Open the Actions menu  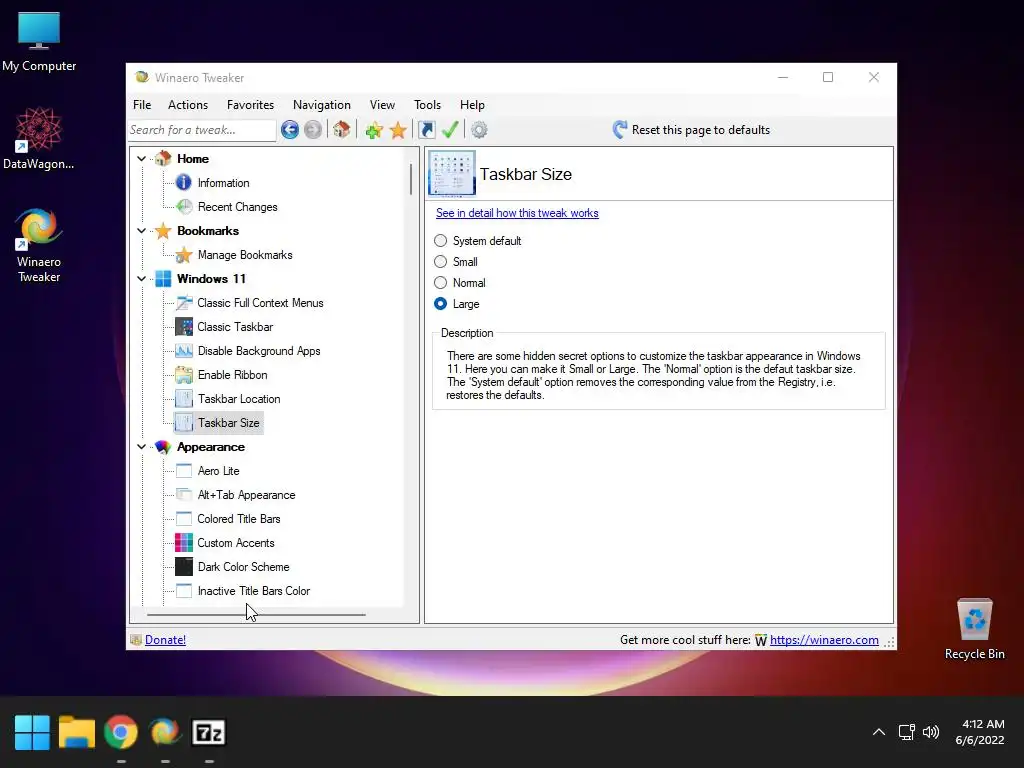tap(188, 104)
